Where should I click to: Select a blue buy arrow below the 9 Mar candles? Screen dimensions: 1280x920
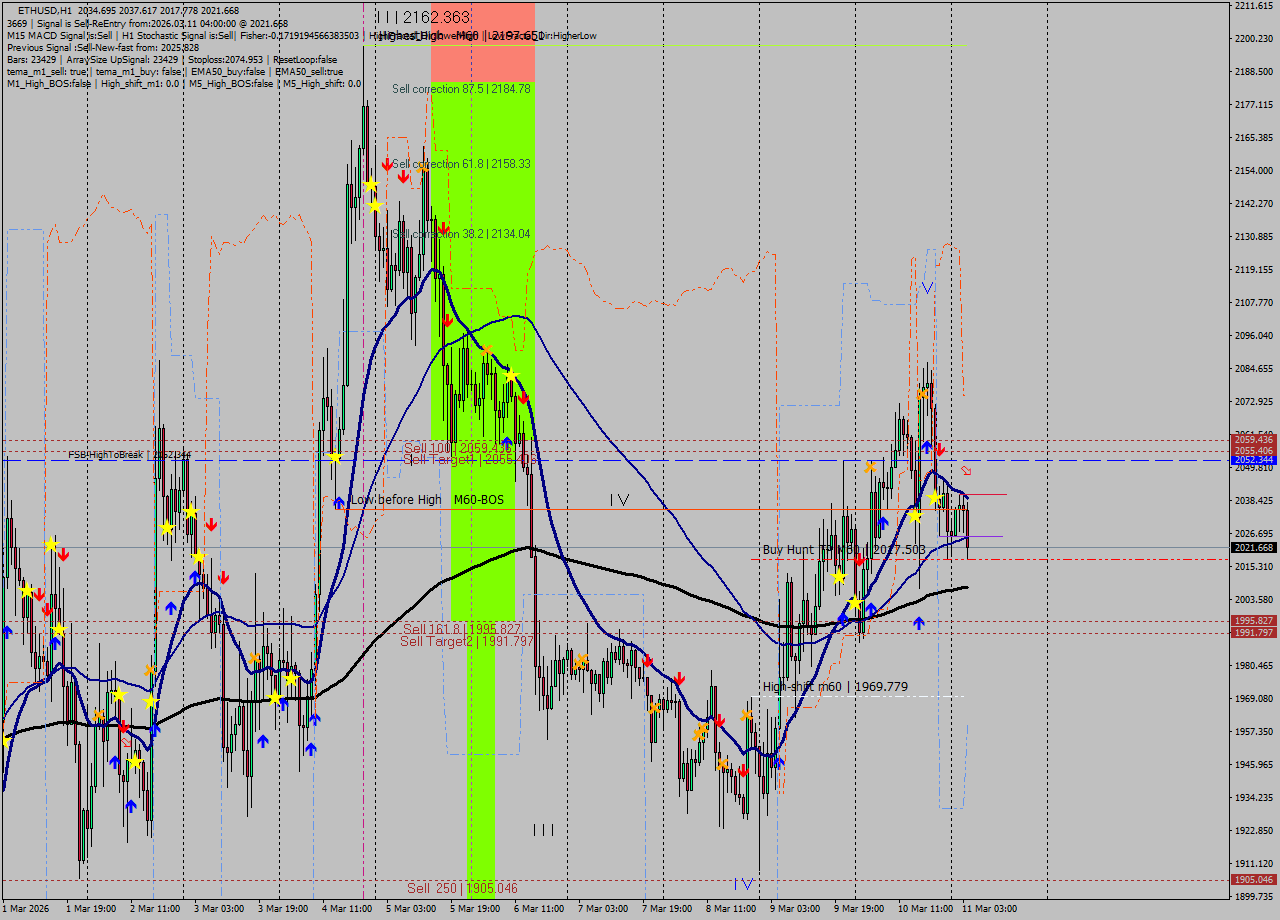(871, 608)
